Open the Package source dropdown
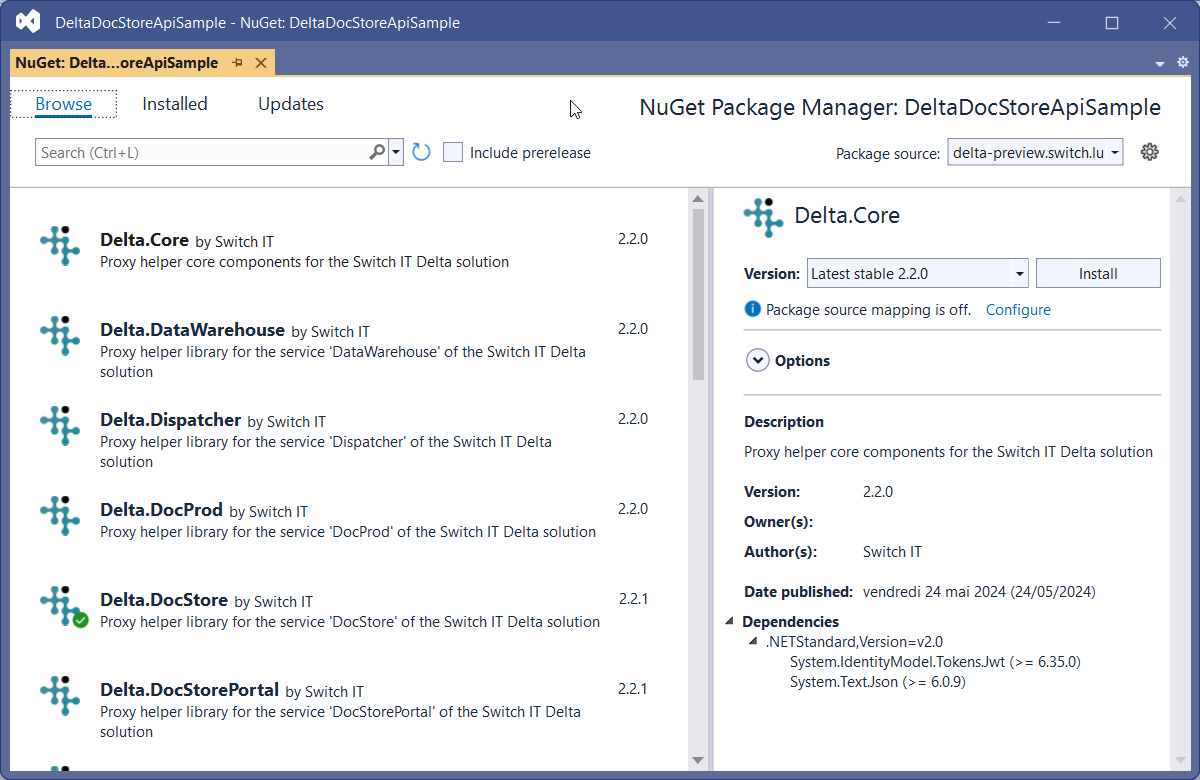This screenshot has width=1200, height=780. coord(1035,152)
